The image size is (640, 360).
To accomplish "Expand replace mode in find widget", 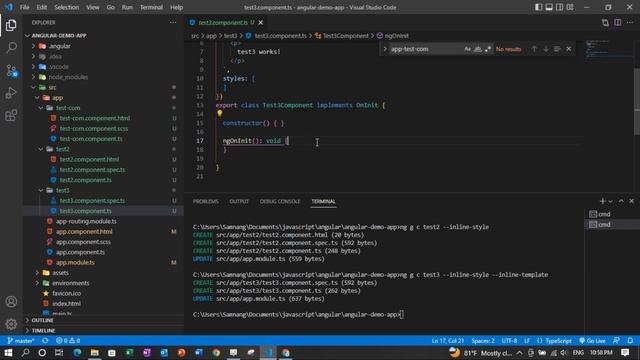I will (384, 49).
